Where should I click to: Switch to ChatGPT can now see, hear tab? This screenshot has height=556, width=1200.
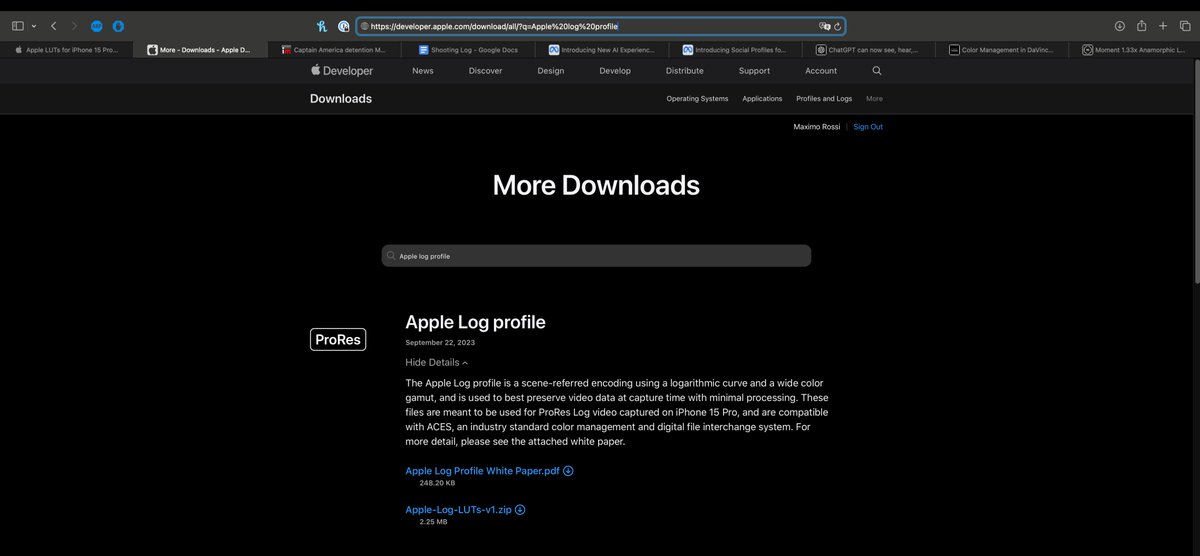pyautogui.click(x=867, y=49)
